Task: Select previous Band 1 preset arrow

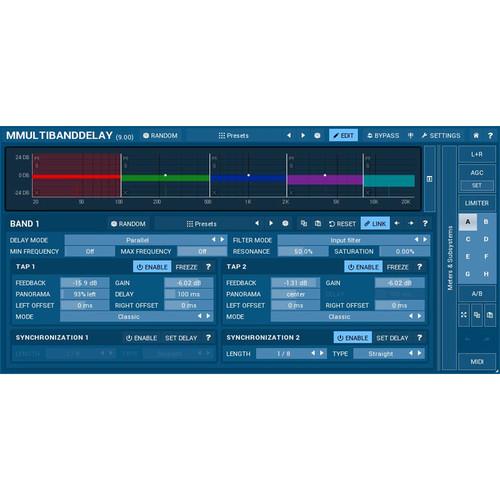Action: (257, 223)
